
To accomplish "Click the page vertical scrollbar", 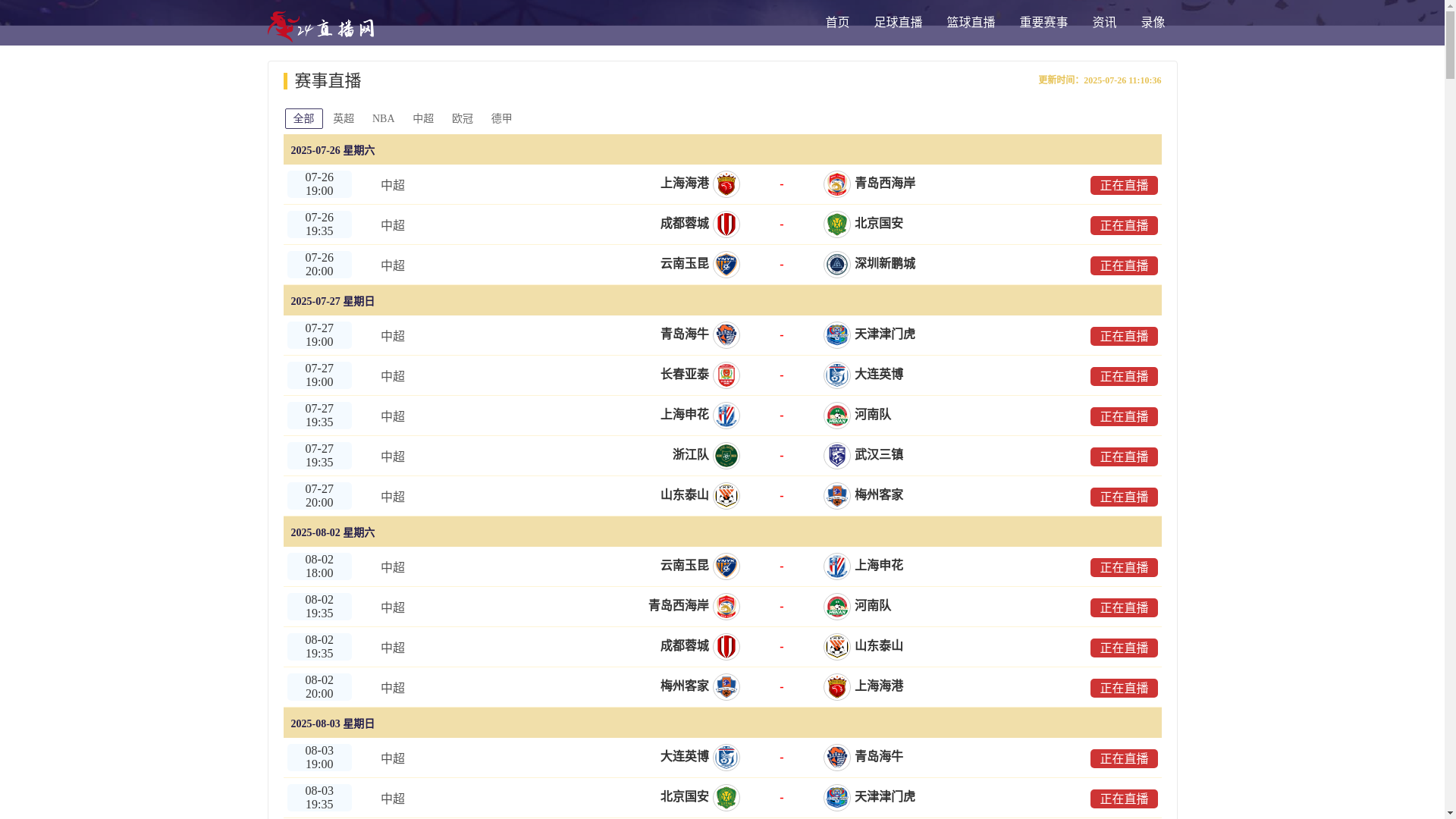I will 1450,409.
